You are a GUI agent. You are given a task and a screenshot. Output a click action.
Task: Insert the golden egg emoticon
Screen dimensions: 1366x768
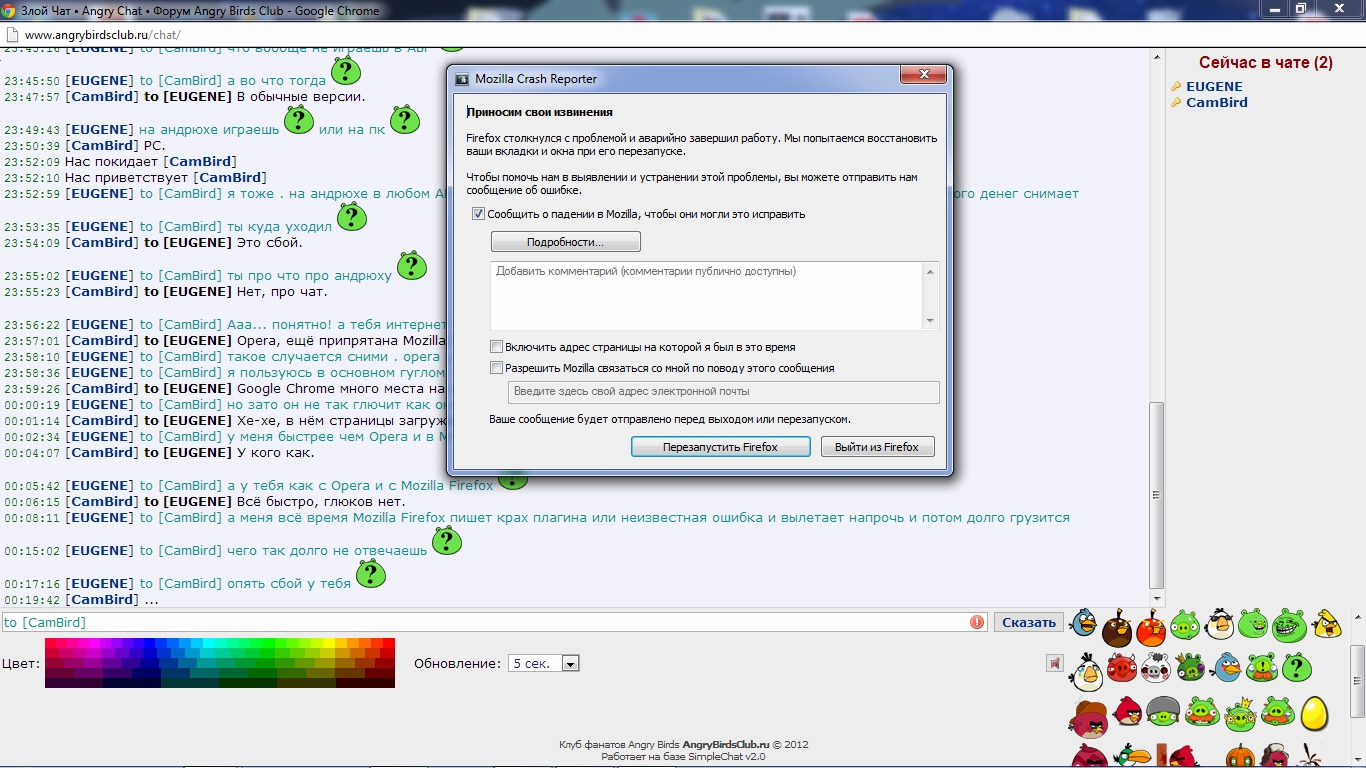(1314, 713)
